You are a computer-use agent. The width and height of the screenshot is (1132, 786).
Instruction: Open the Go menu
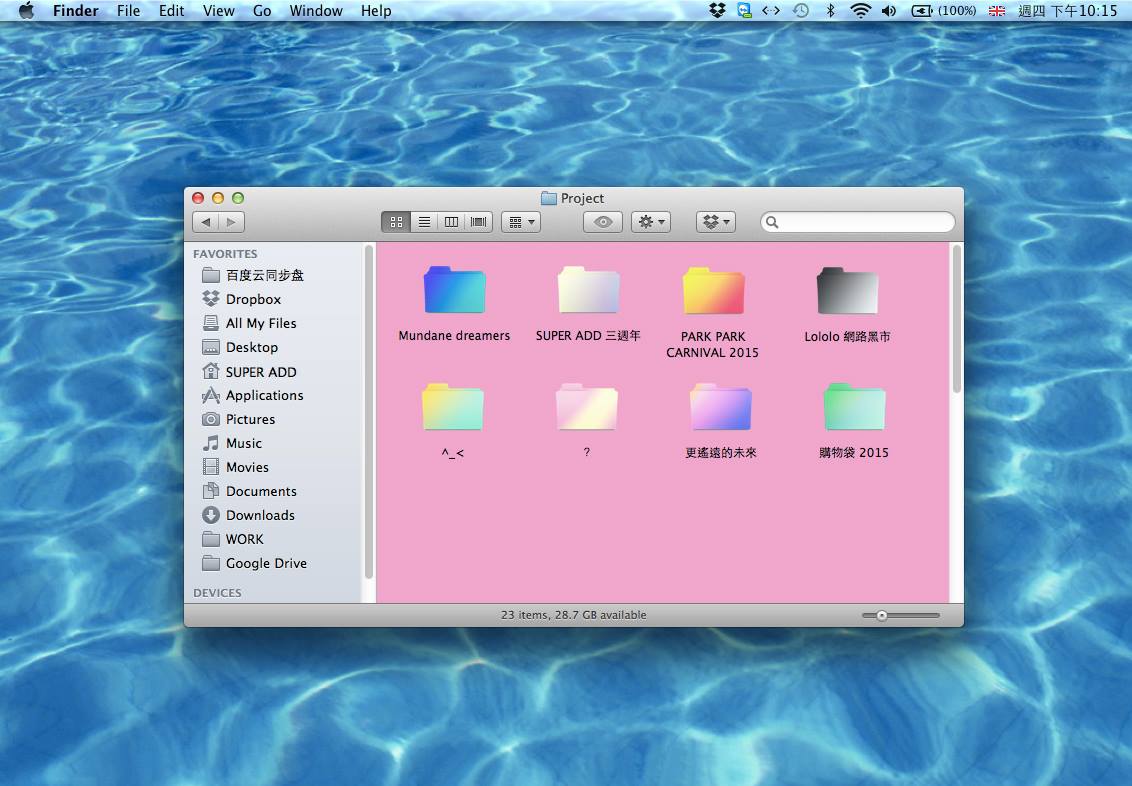click(x=262, y=11)
